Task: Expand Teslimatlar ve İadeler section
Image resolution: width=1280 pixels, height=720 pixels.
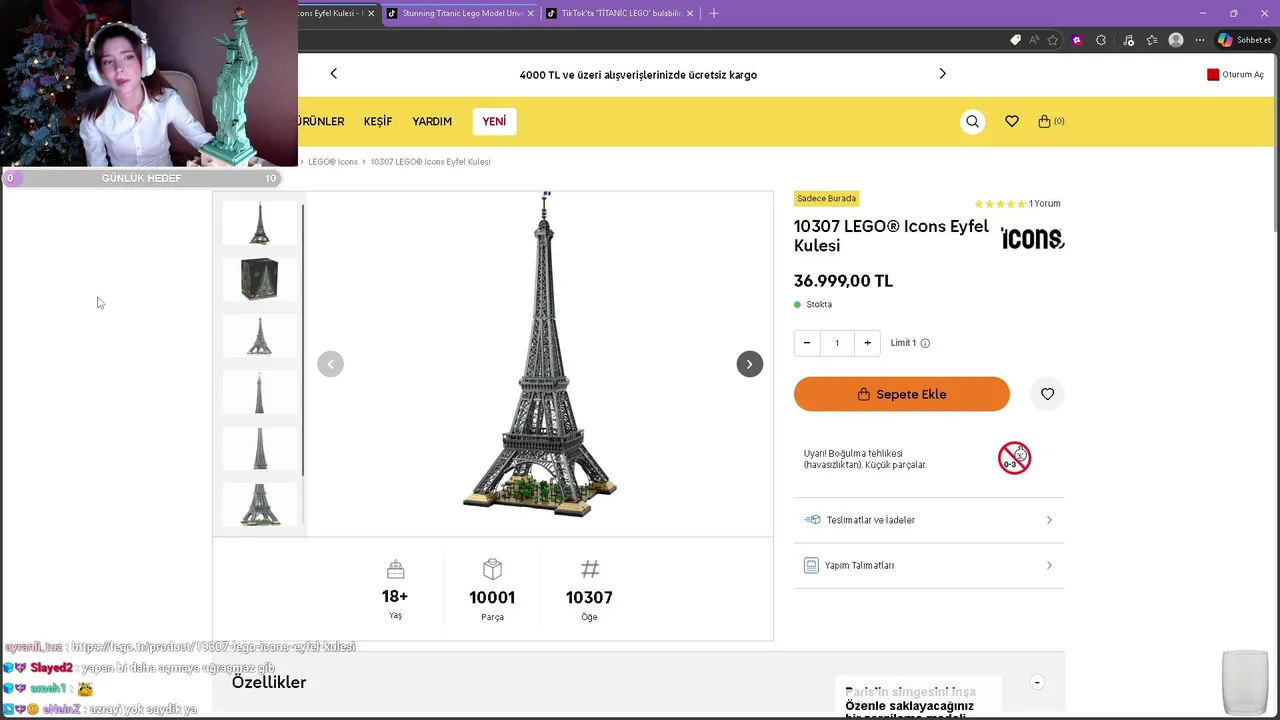Action: click(928, 520)
